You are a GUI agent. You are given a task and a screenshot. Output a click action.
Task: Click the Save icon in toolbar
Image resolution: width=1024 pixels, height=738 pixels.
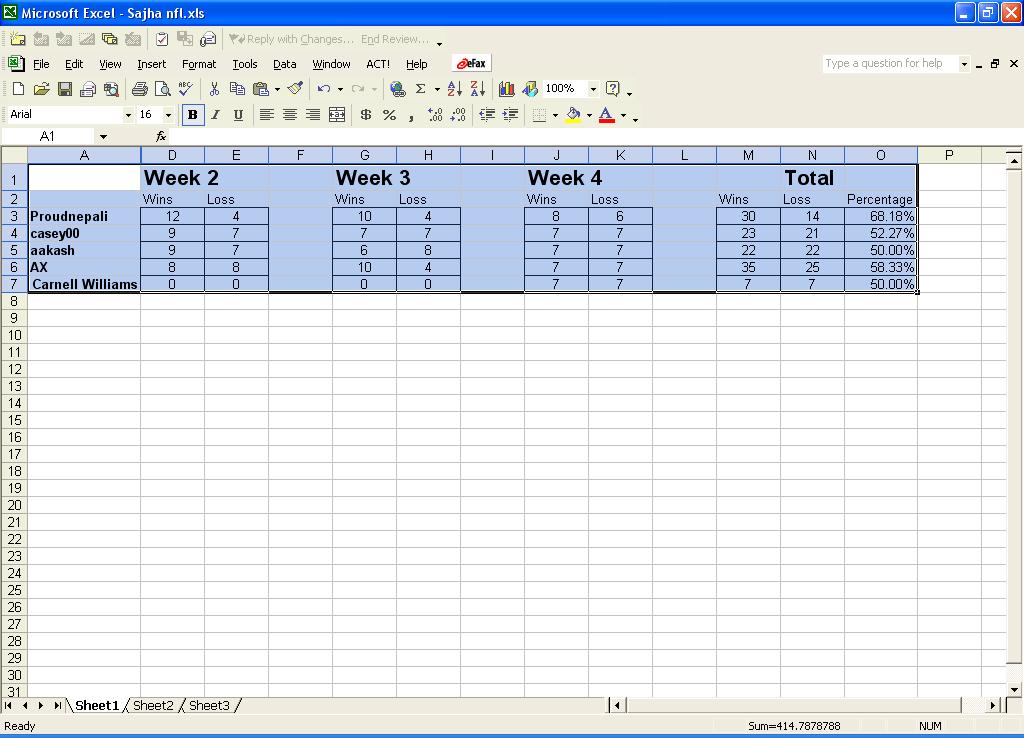(65, 89)
